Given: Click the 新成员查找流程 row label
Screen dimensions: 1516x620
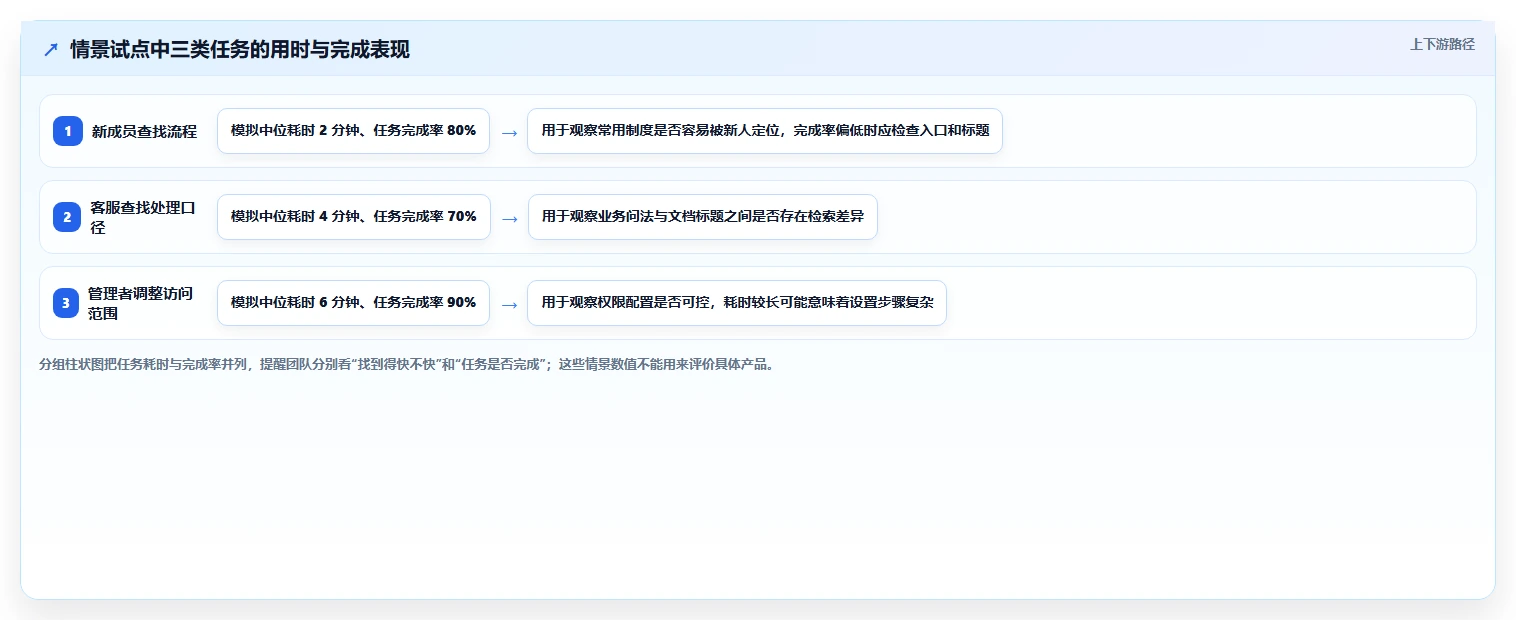Looking at the screenshot, I should click(x=144, y=131).
